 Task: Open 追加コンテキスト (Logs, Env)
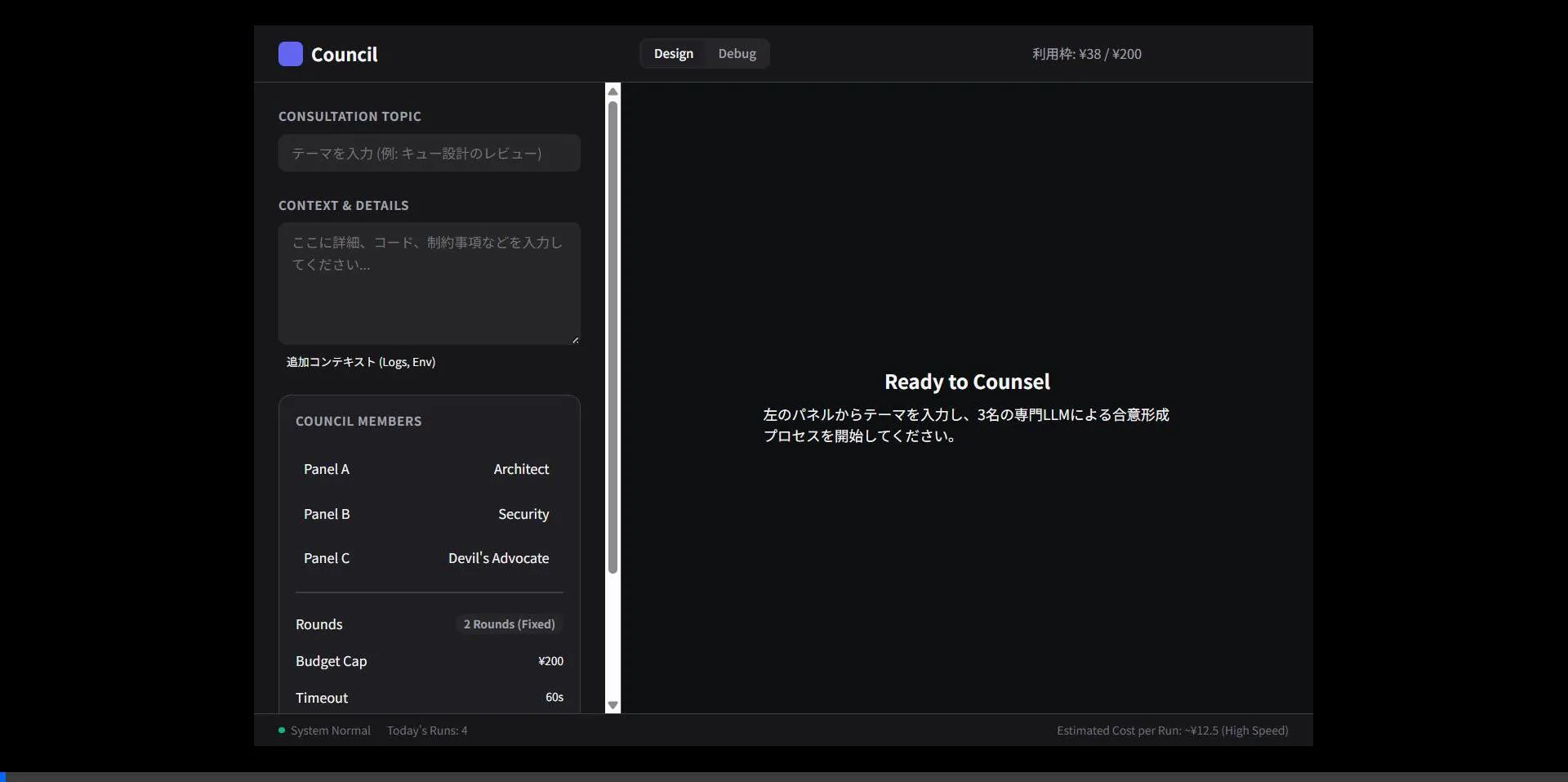coord(360,362)
